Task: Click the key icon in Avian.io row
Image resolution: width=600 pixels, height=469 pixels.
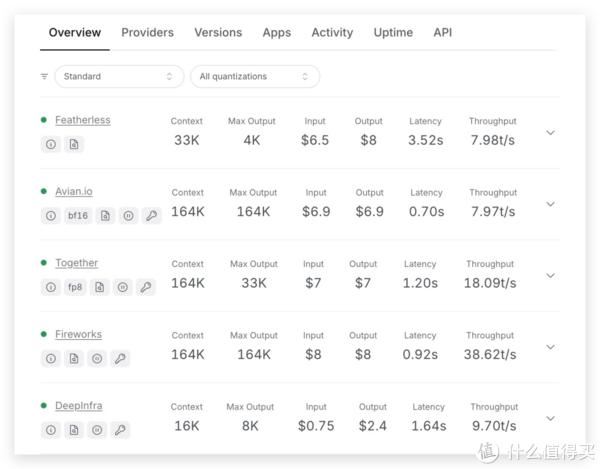Action: tap(152, 215)
